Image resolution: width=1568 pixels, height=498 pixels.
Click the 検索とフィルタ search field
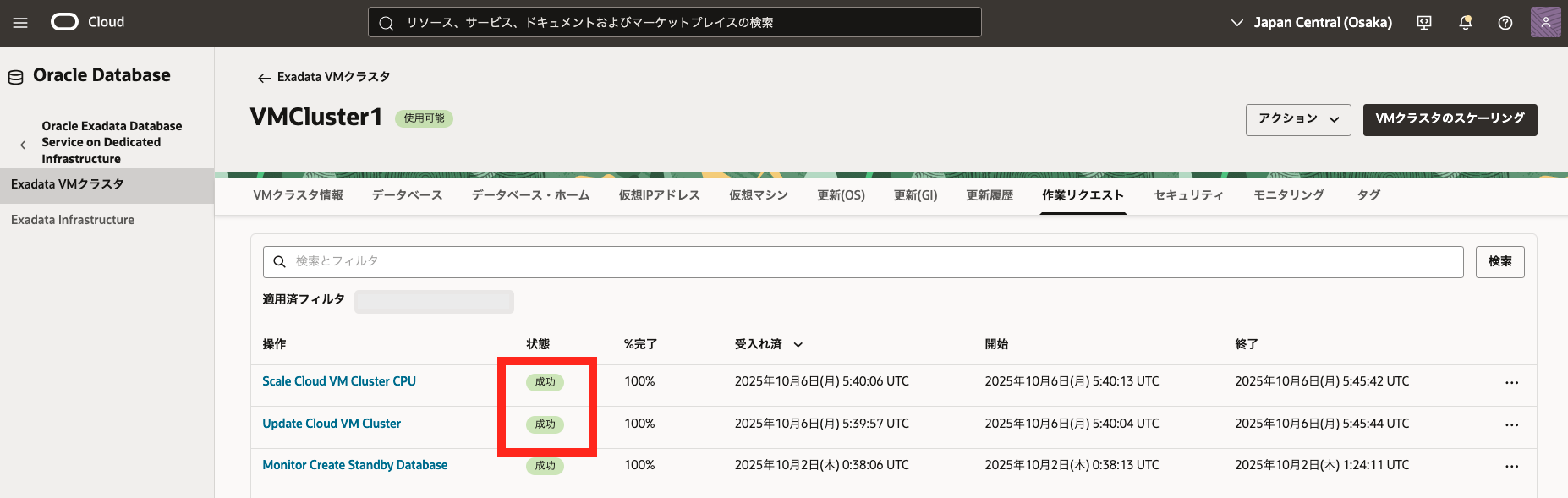click(863, 262)
